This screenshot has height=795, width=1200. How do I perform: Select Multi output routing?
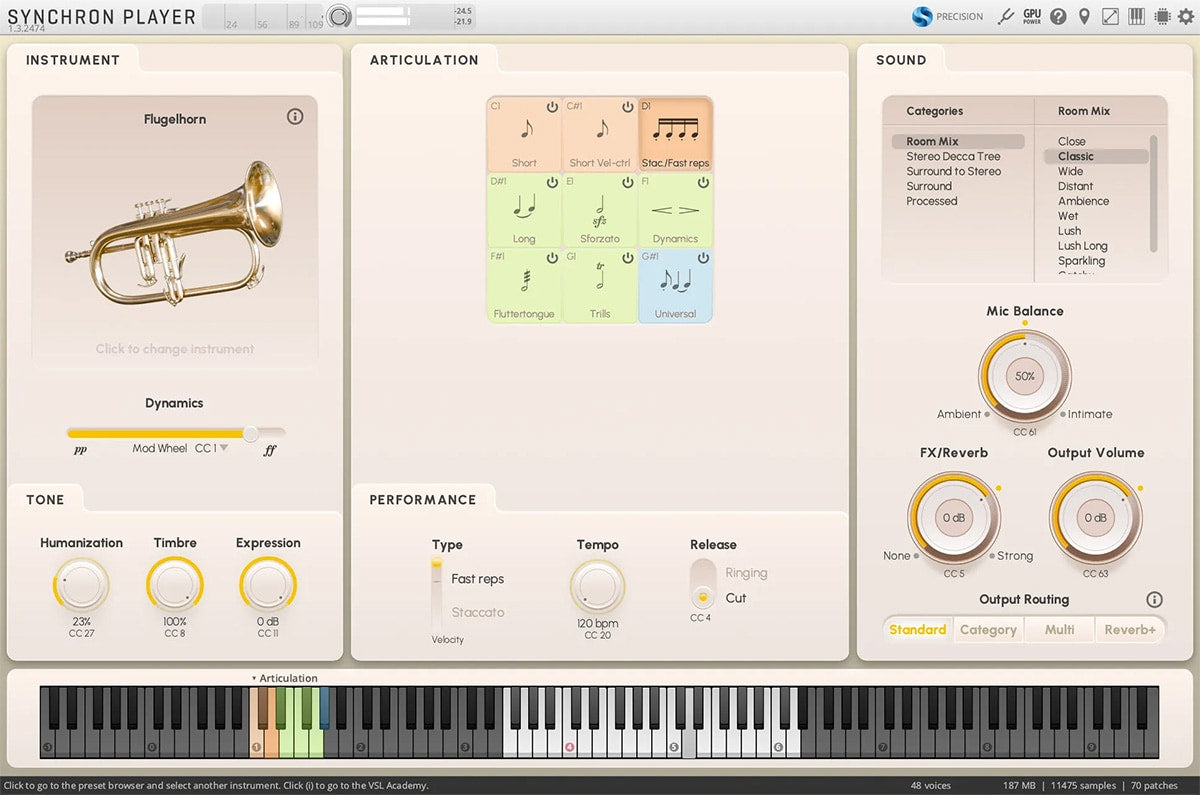coord(1060,630)
